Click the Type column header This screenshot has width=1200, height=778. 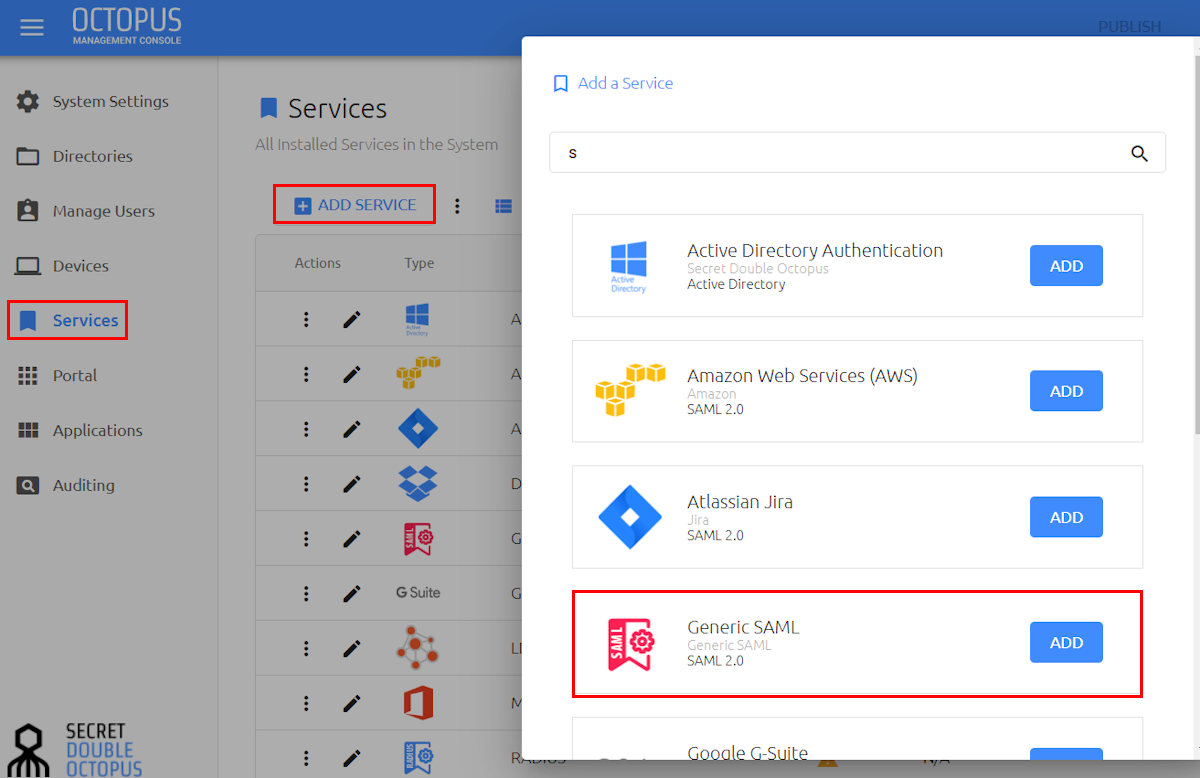coord(419,263)
